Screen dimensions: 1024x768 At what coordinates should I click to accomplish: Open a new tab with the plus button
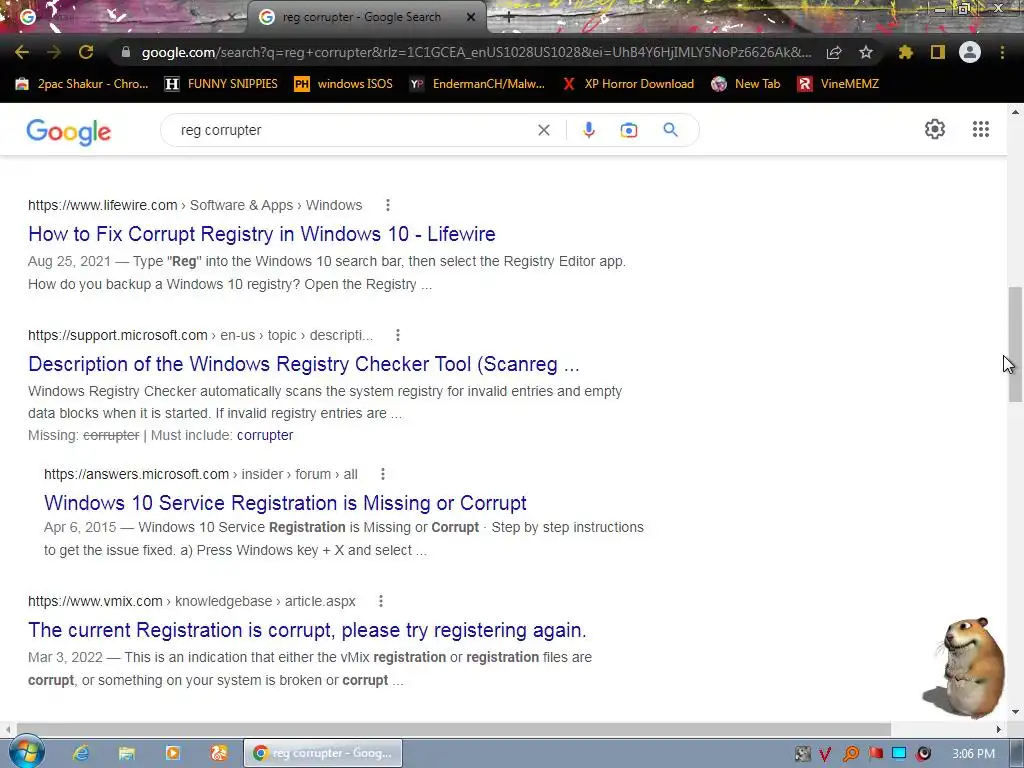click(508, 18)
